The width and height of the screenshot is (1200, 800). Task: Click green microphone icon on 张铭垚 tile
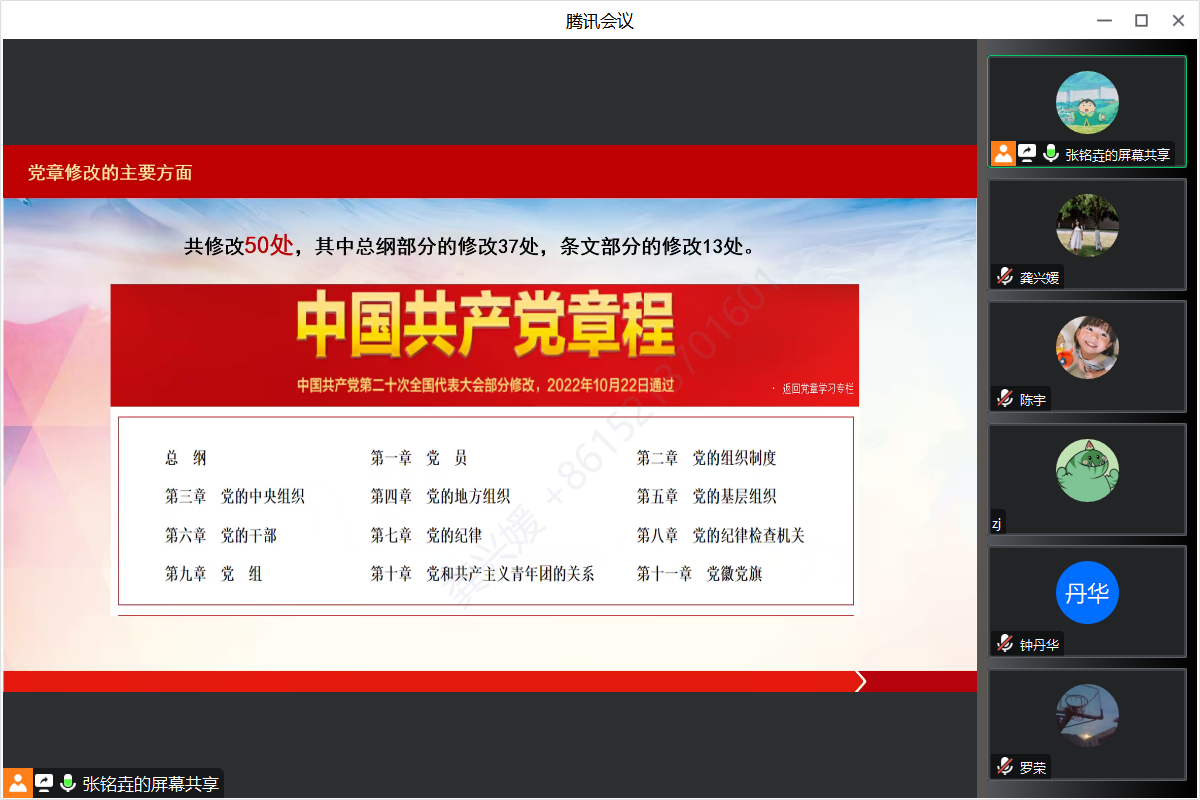coord(1050,154)
